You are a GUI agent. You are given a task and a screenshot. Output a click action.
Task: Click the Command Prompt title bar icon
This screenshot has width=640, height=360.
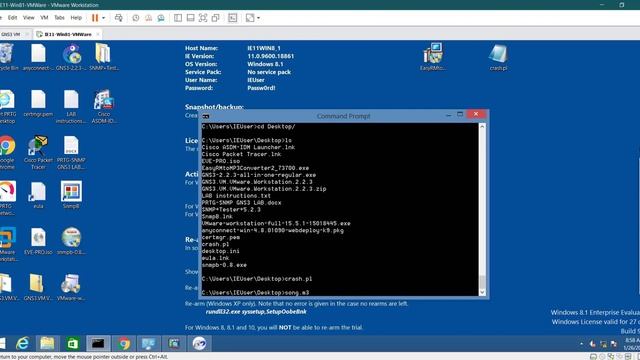[x=206, y=116]
